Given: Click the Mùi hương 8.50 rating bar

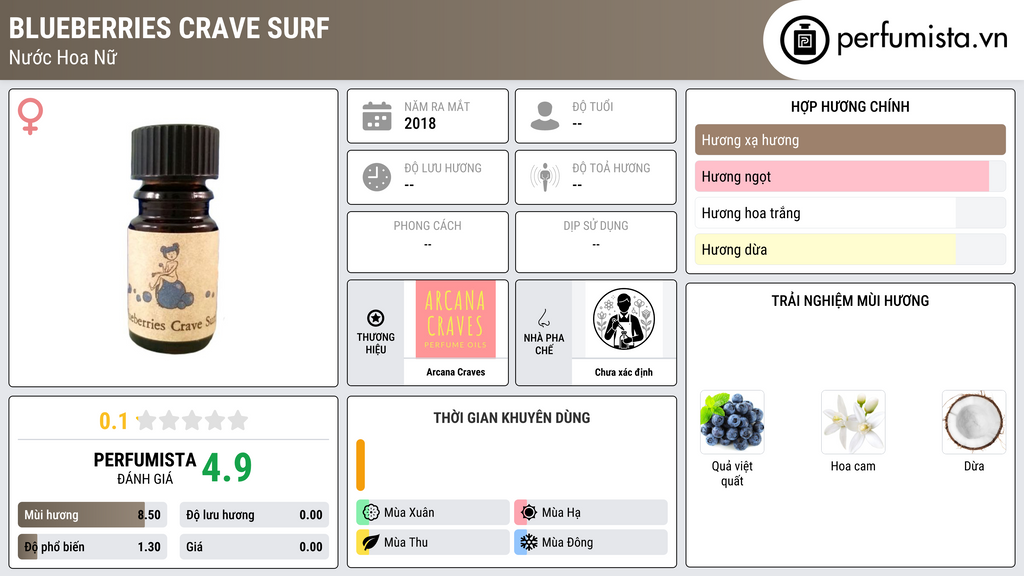Looking at the screenshot, I should [x=93, y=515].
